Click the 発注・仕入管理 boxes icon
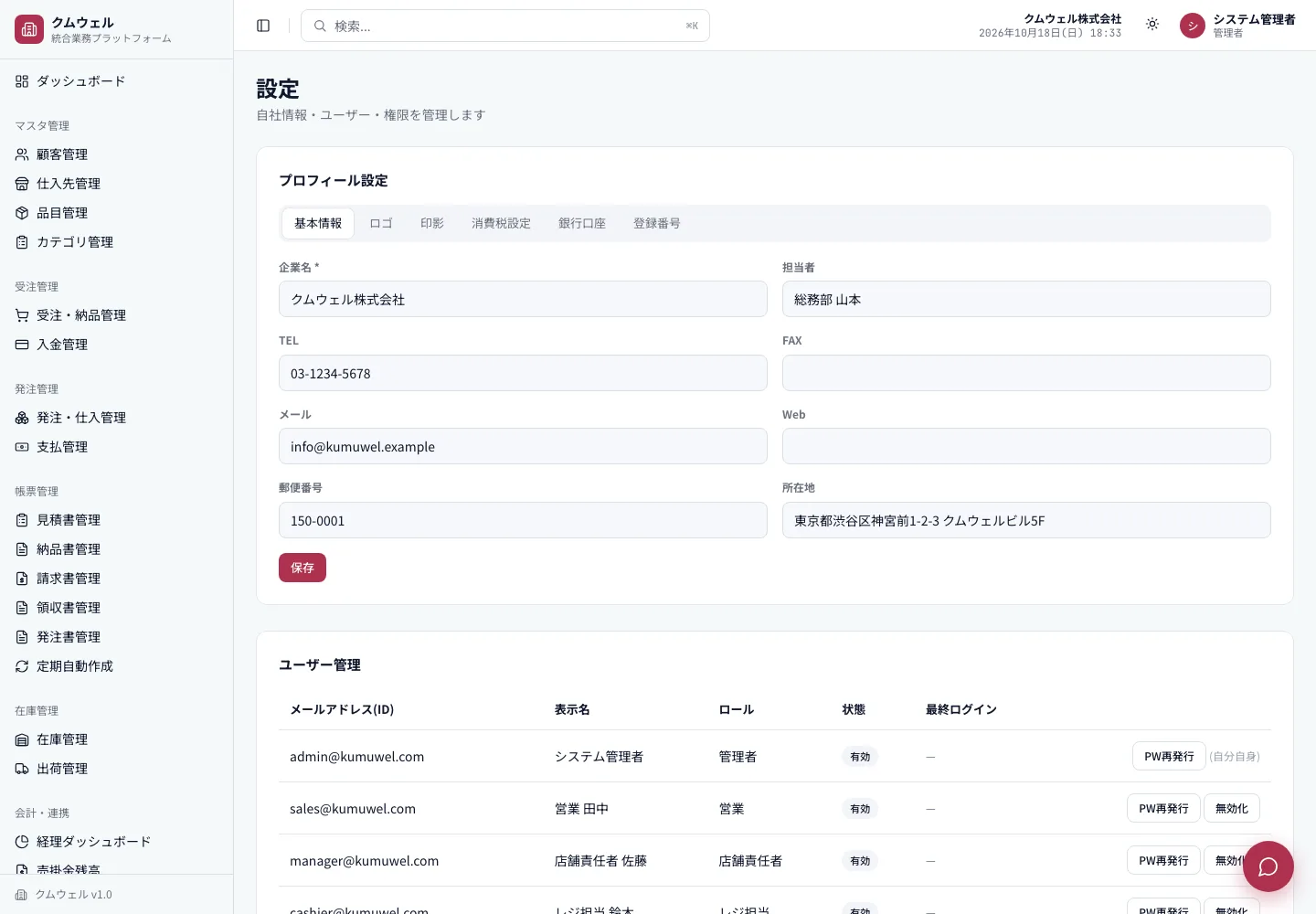1316x914 pixels. 22,418
